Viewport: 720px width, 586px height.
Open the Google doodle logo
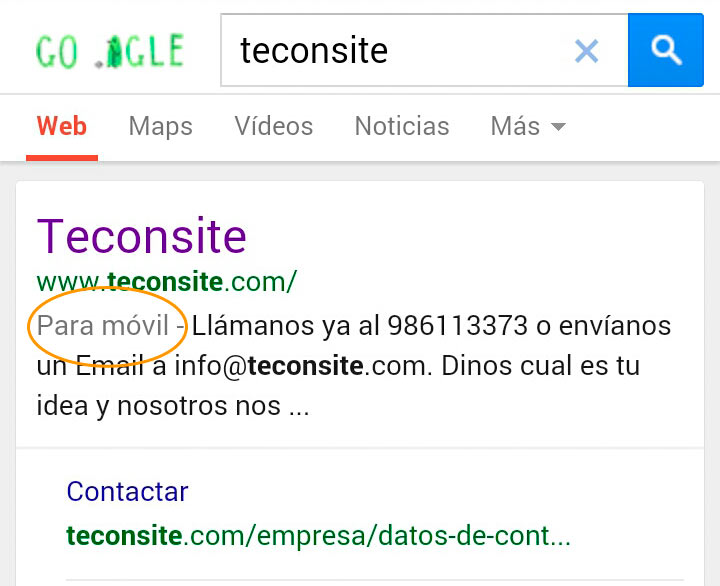[110, 51]
